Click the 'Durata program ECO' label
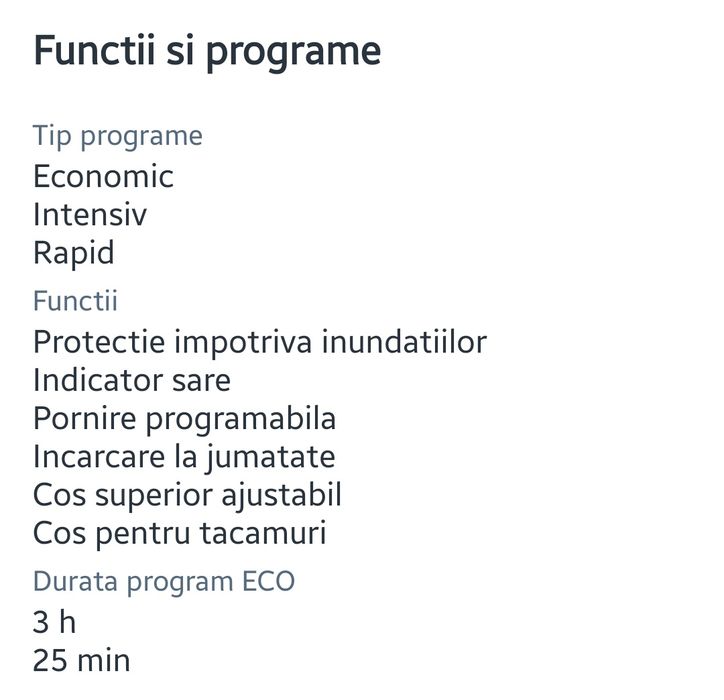The image size is (724, 700). pyautogui.click(x=164, y=581)
